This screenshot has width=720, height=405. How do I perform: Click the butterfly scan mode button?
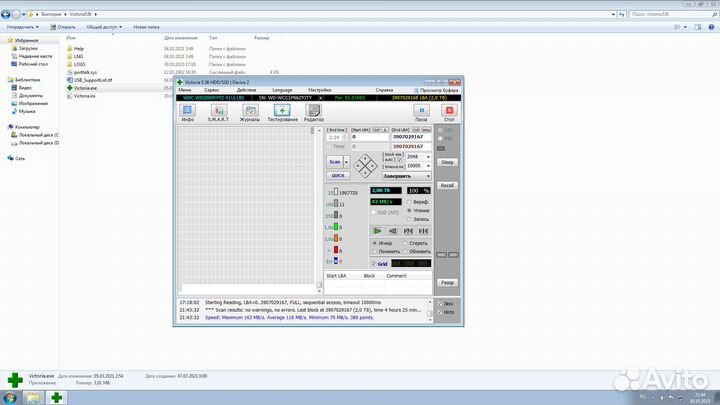point(408,231)
